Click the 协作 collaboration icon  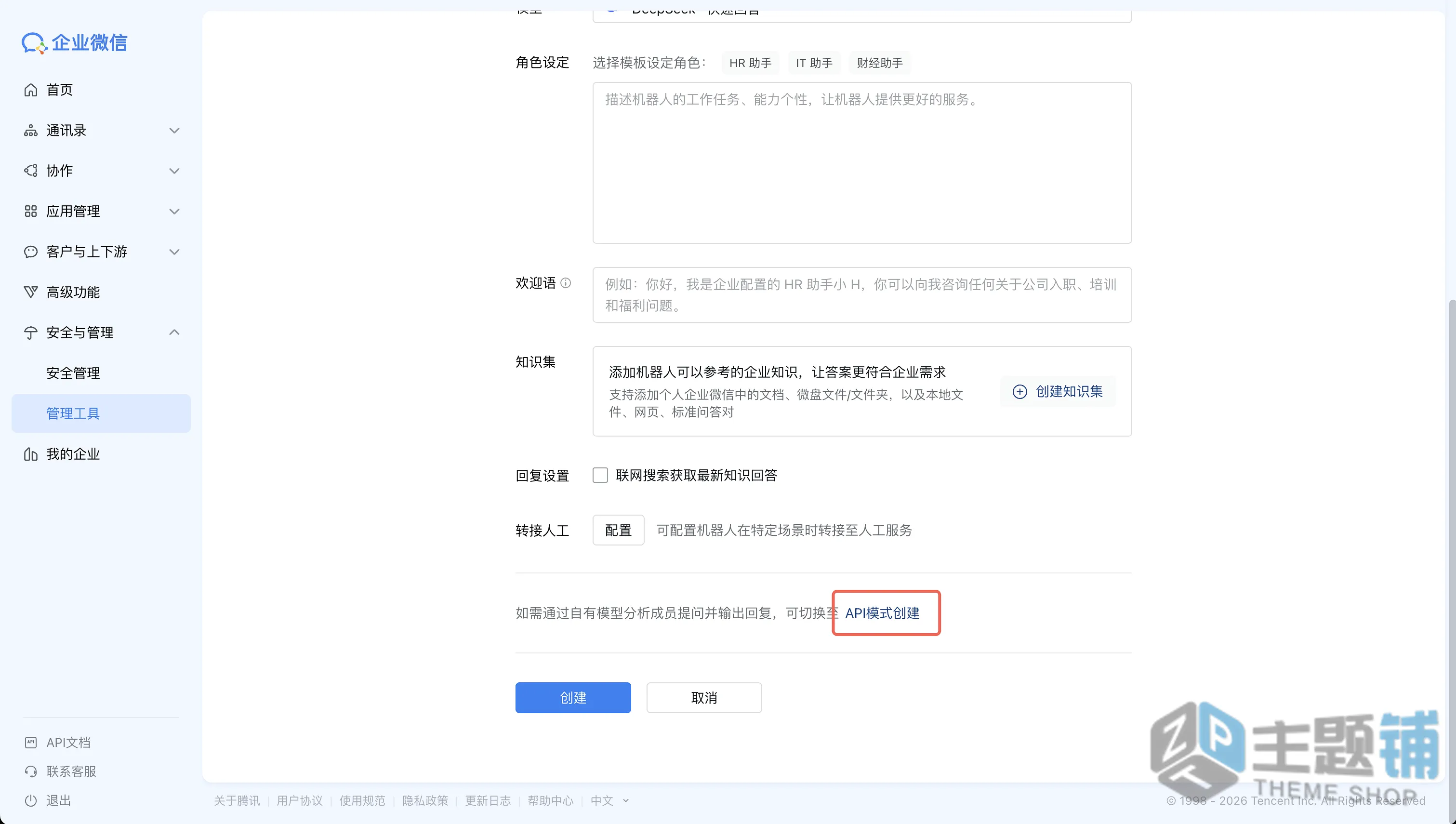tap(30, 171)
